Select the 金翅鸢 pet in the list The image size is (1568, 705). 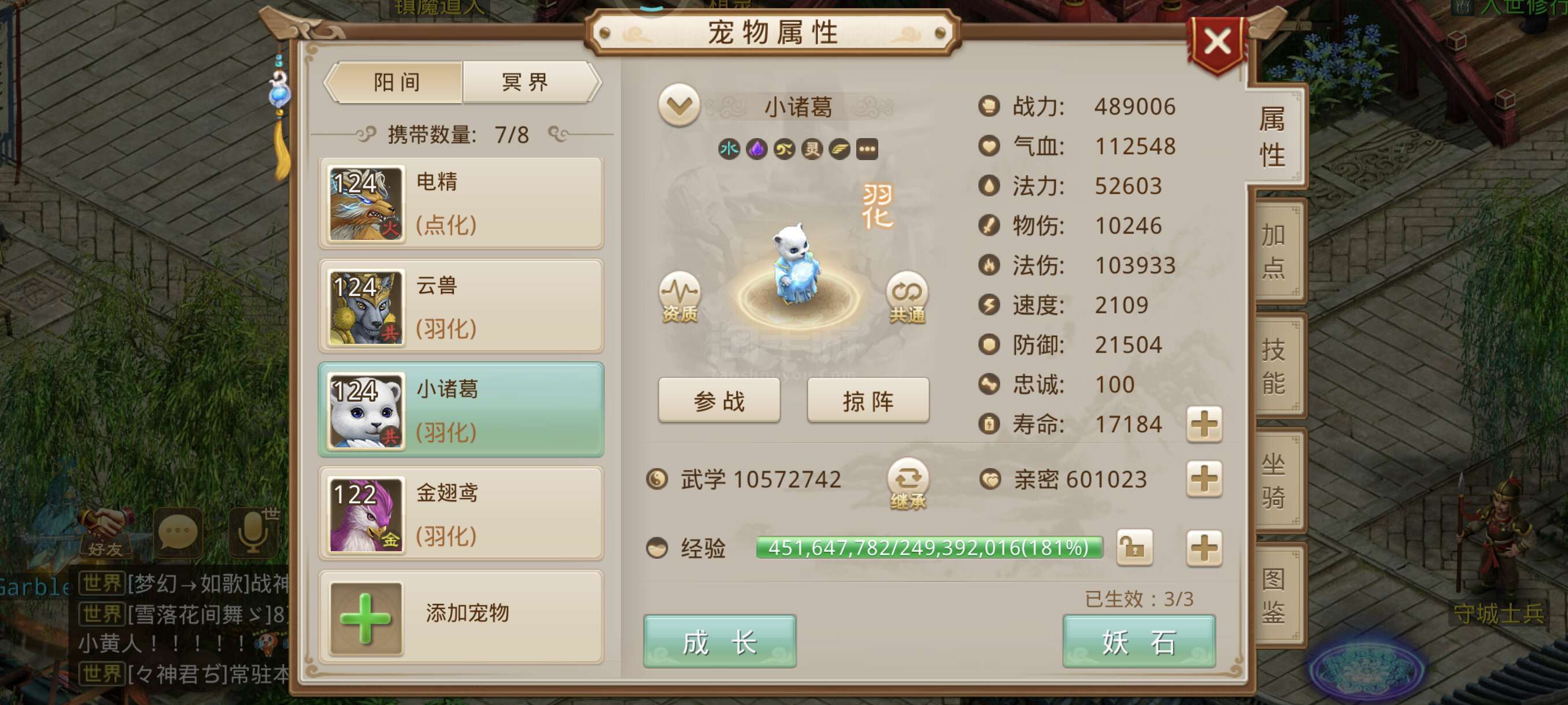click(x=461, y=513)
